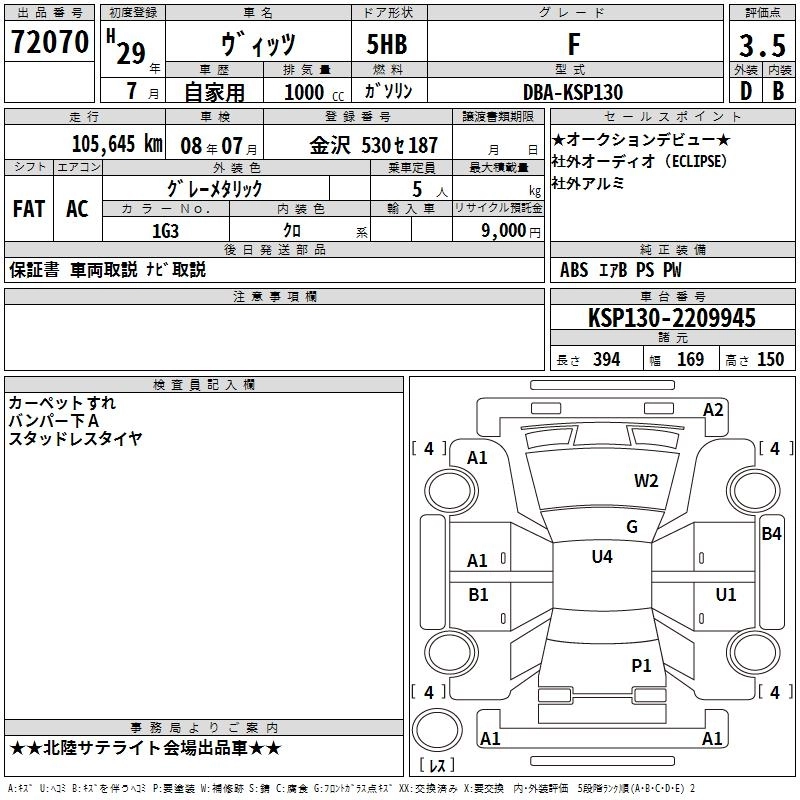Viewport: 800px width, 800px height.
Task: Click inspector note バンパー下A
Action: [x=54, y=421]
